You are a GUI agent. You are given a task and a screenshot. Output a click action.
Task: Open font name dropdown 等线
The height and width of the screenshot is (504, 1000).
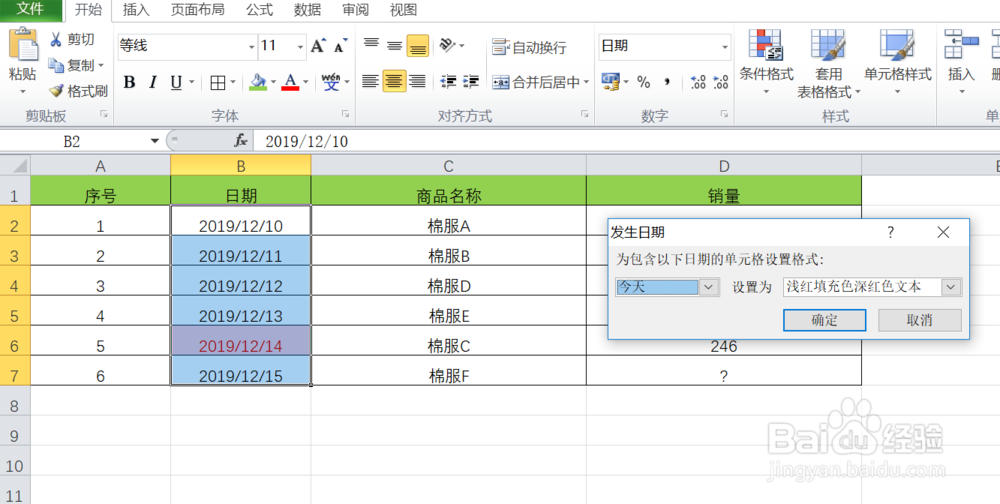[251, 47]
